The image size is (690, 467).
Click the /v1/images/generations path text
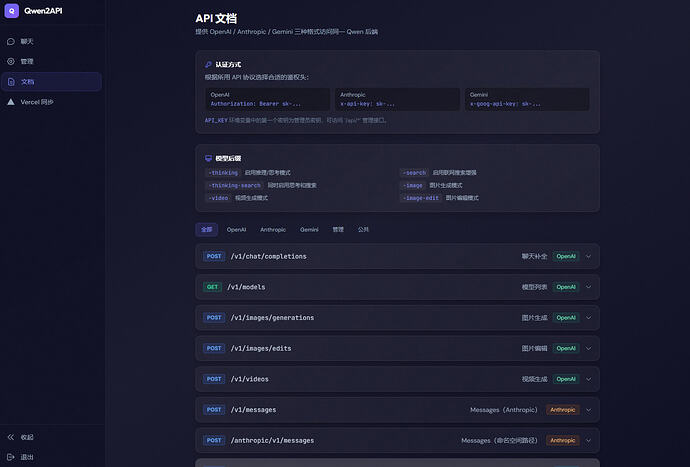click(x=272, y=318)
